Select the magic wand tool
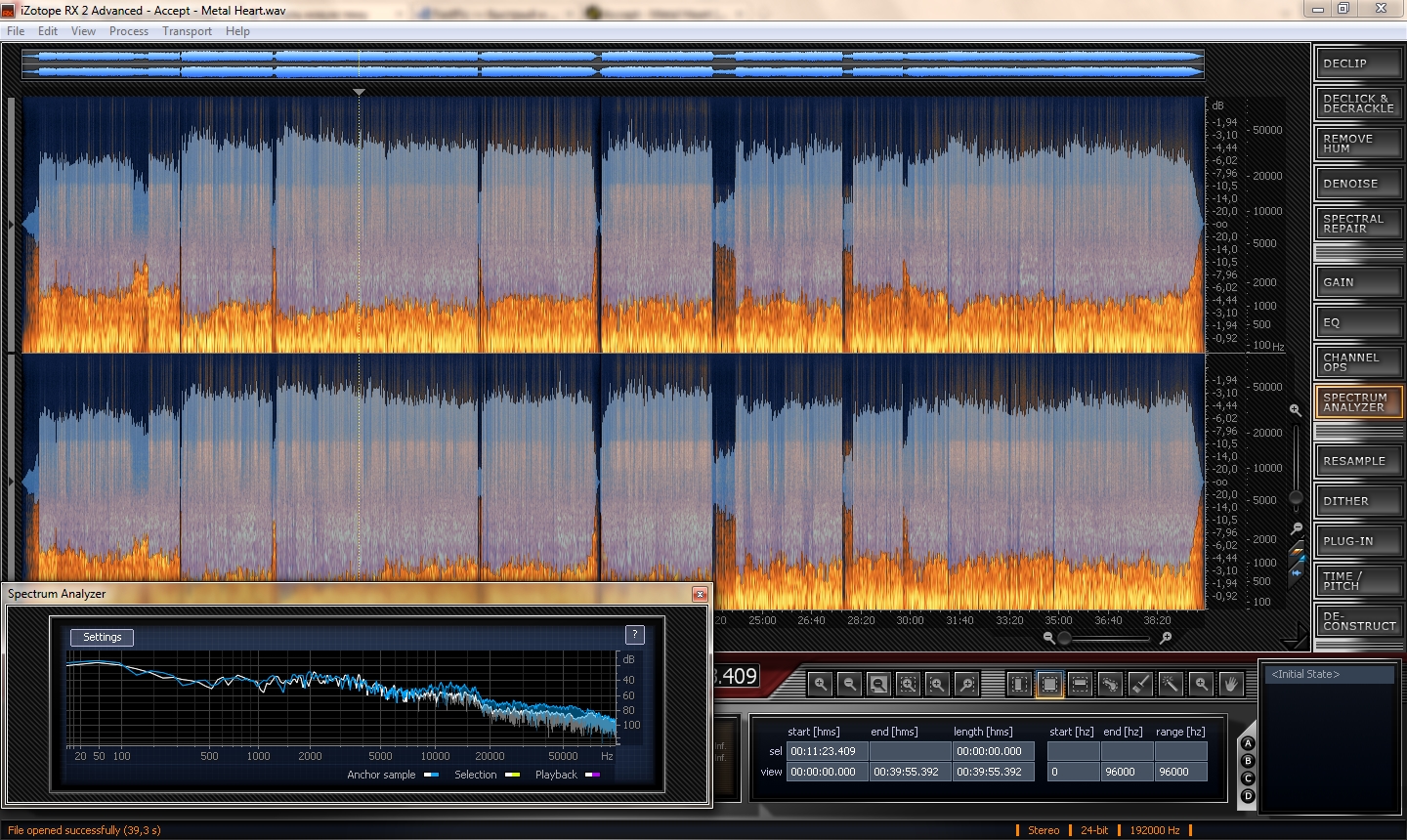Image resolution: width=1407 pixels, height=840 pixels. (x=1171, y=685)
